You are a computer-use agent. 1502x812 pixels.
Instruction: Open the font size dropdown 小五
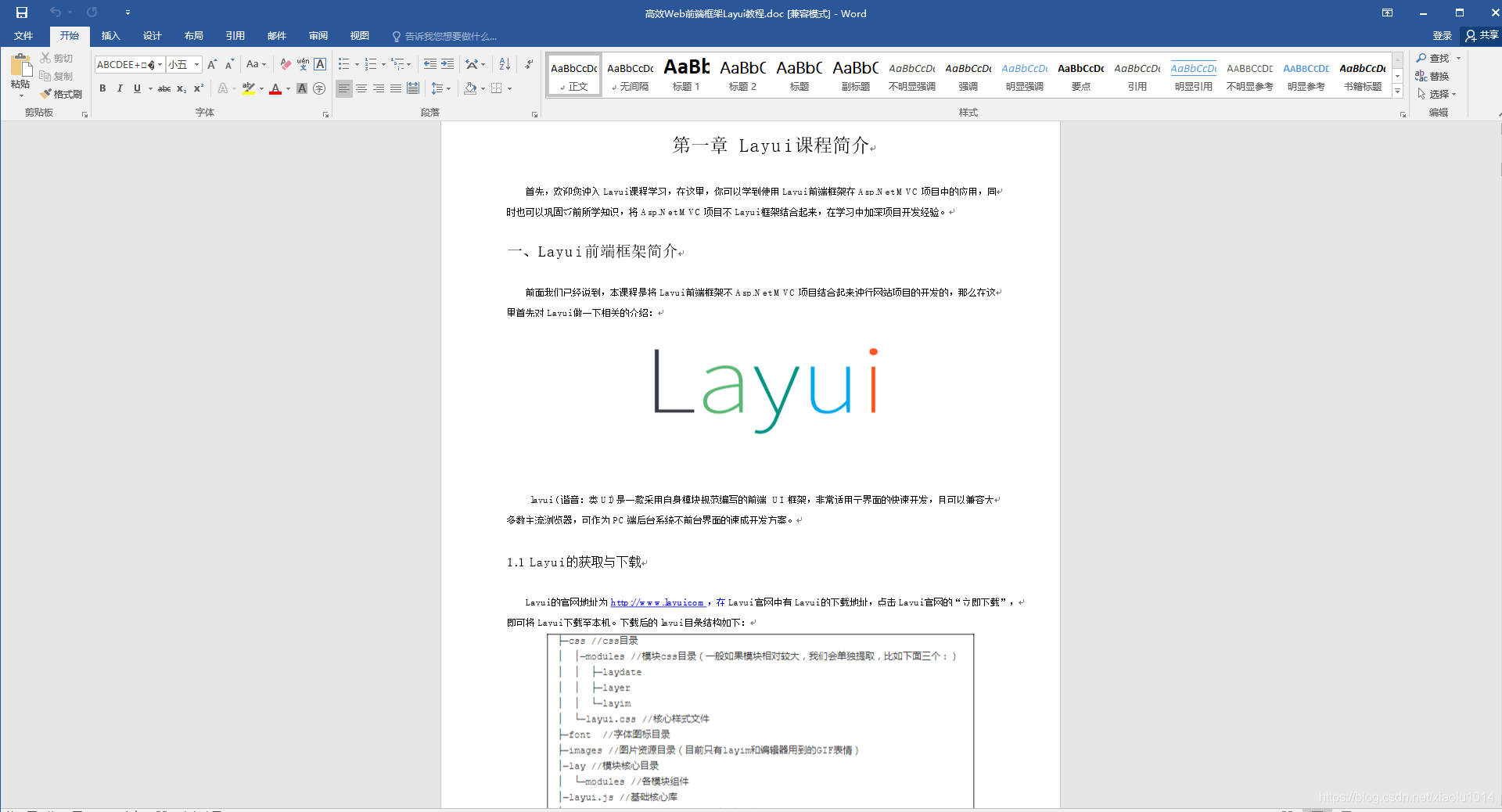coord(197,65)
